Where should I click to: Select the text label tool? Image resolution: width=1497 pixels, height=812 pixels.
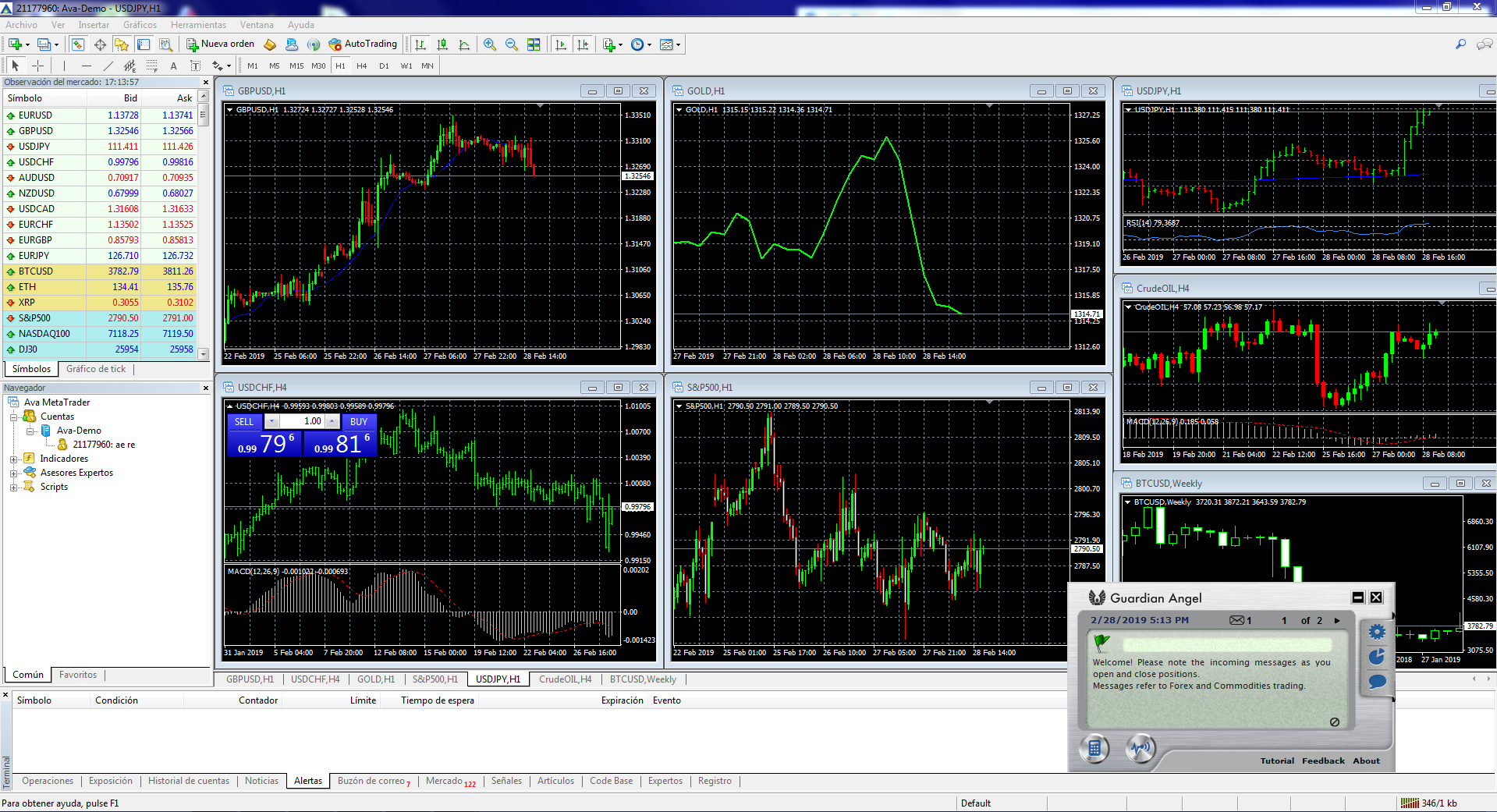point(195,66)
